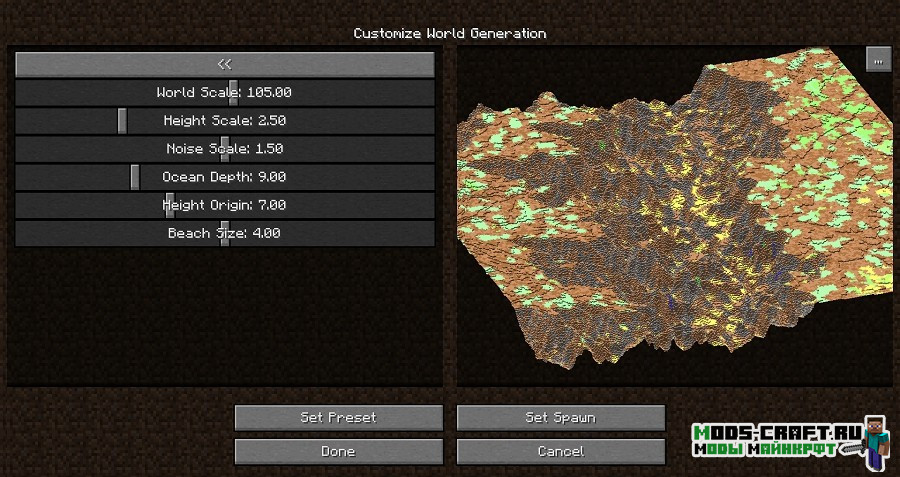Discard changes with the Cancel button
Image resolution: width=900 pixels, height=477 pixels.
click(x=560, y=452)
